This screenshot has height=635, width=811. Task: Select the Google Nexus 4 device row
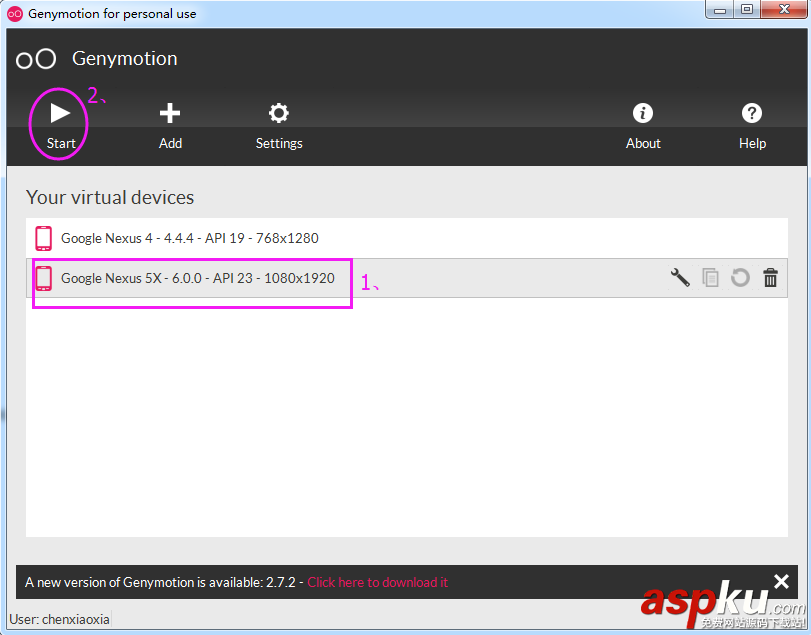407,238
